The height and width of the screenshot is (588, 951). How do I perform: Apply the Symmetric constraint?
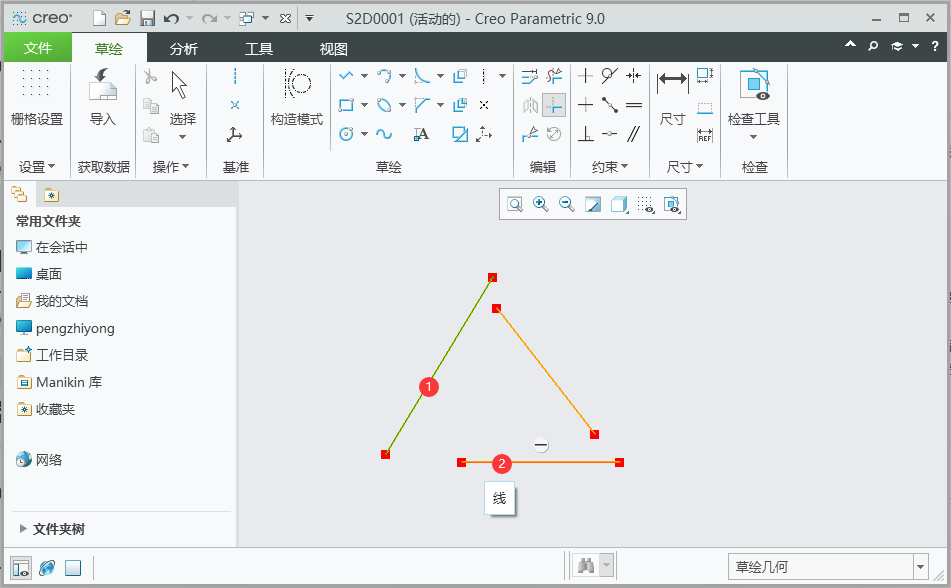[x=634, y=76]
